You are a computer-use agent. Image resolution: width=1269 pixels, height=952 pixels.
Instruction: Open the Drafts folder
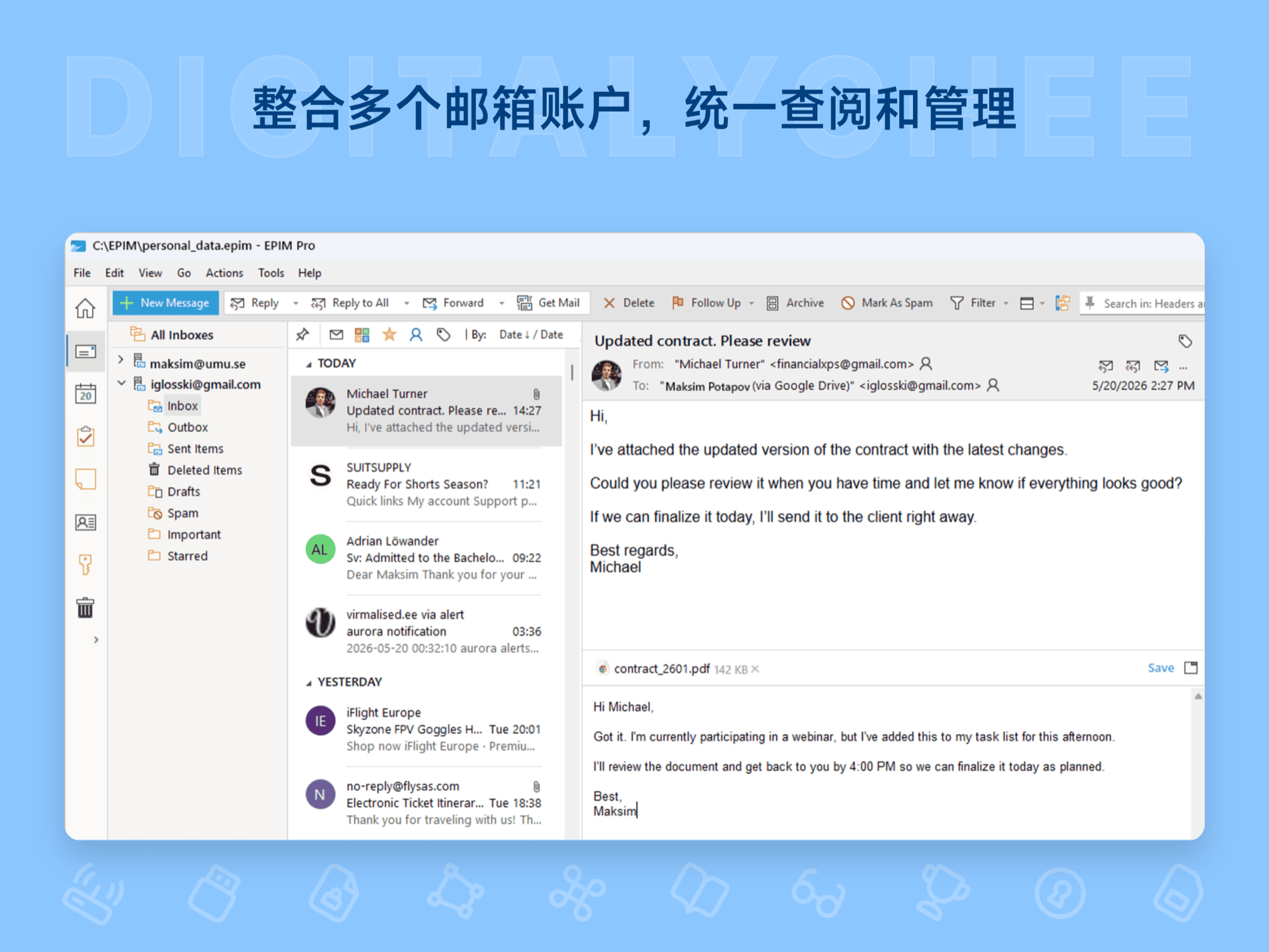[174, 492]
